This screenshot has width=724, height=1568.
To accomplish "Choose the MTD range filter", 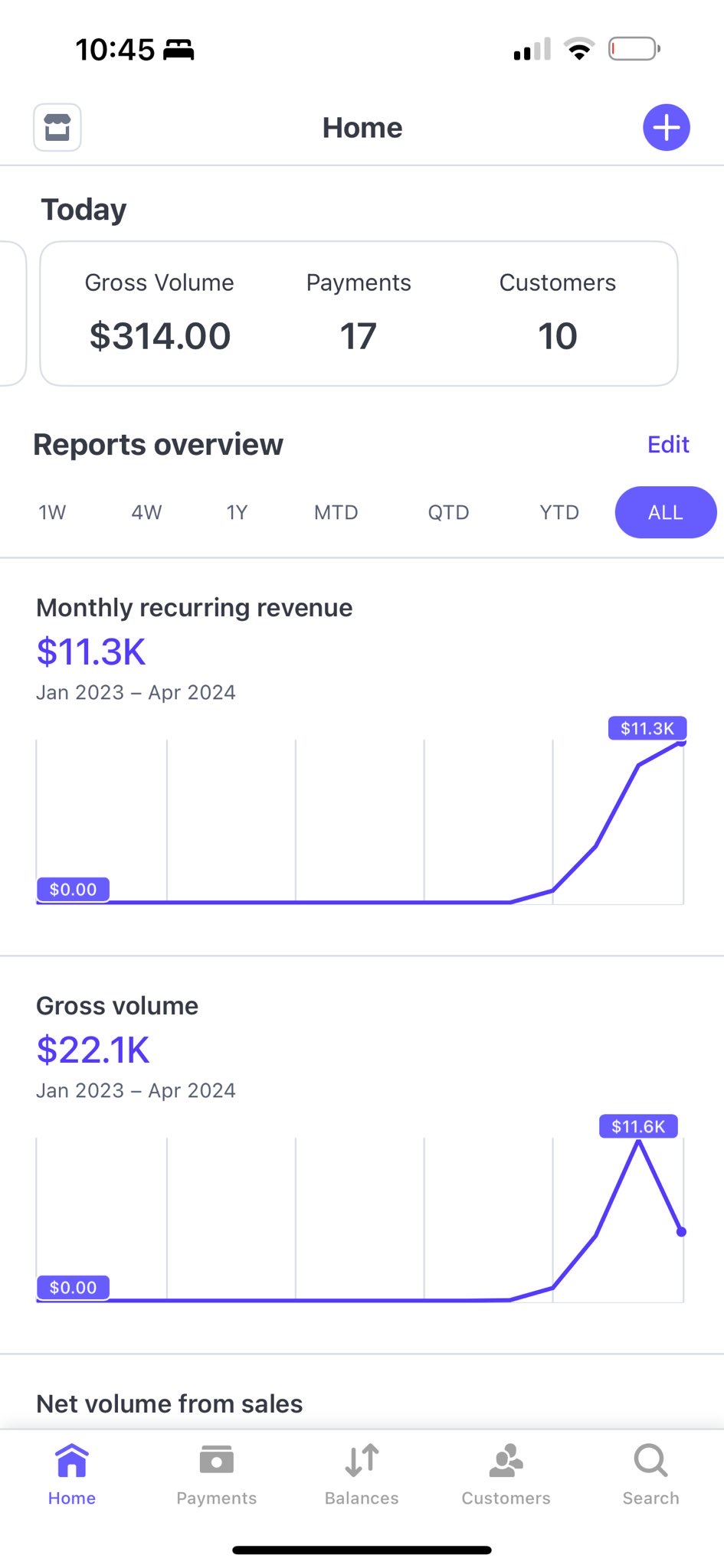I will (336, 512).
